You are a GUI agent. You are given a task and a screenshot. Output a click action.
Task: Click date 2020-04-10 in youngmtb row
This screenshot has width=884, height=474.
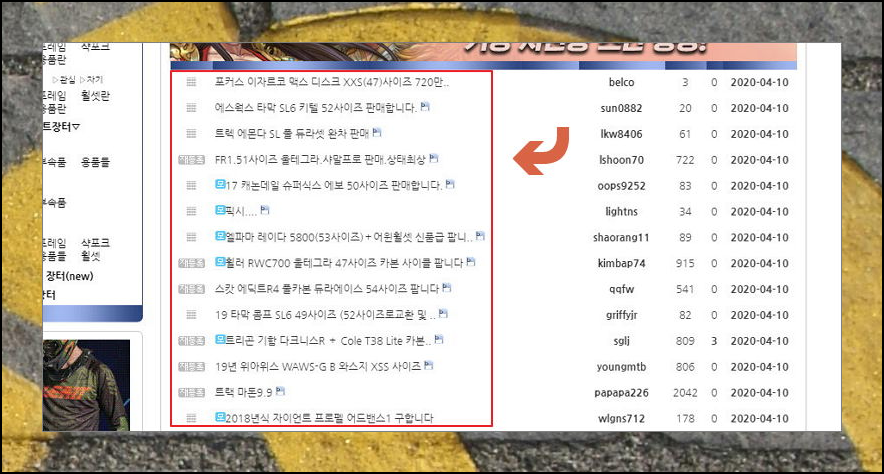point(759,367)
